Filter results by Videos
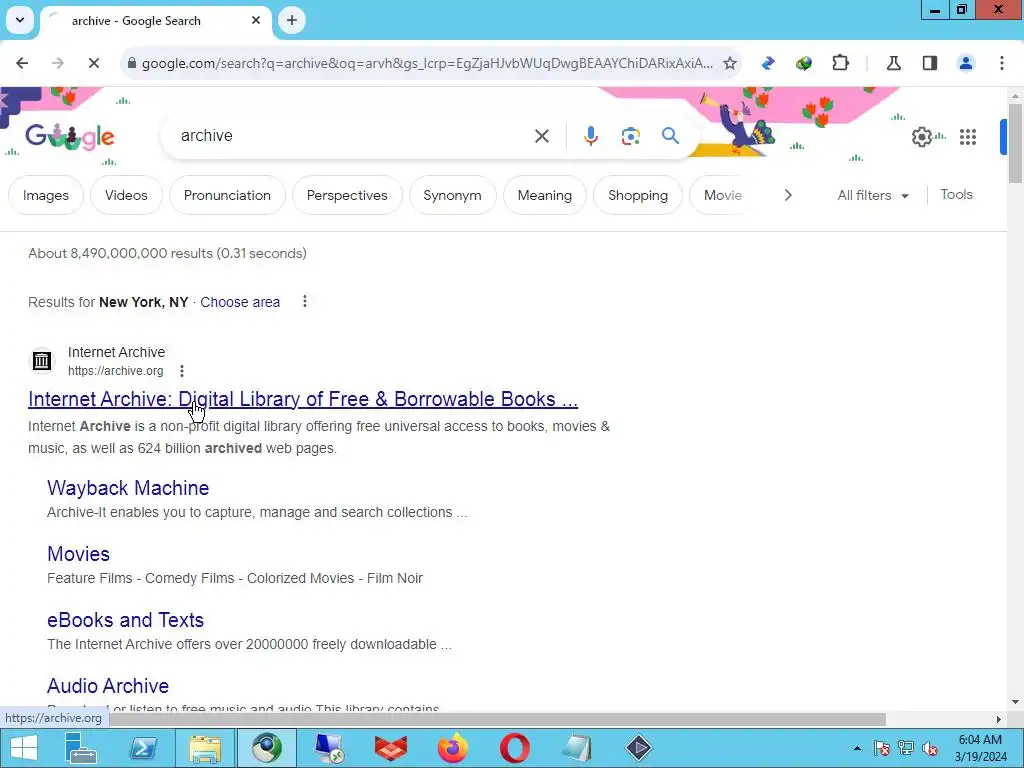1024x768 pixels. point(126,195)
